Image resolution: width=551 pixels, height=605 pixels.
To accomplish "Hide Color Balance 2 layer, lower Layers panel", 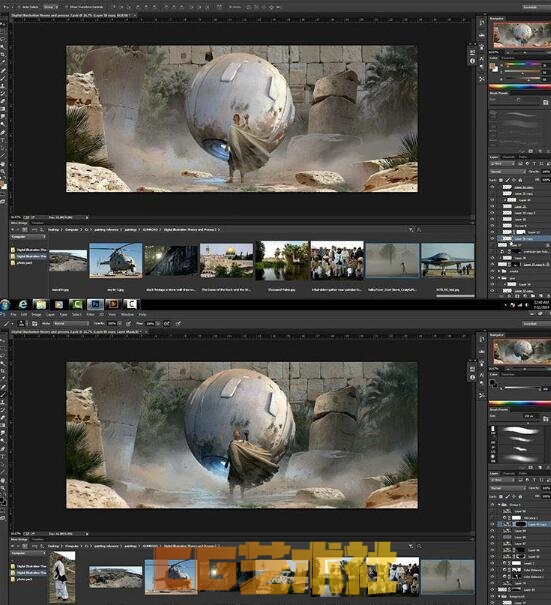I will pyautogui.click(x=492, y=570).
